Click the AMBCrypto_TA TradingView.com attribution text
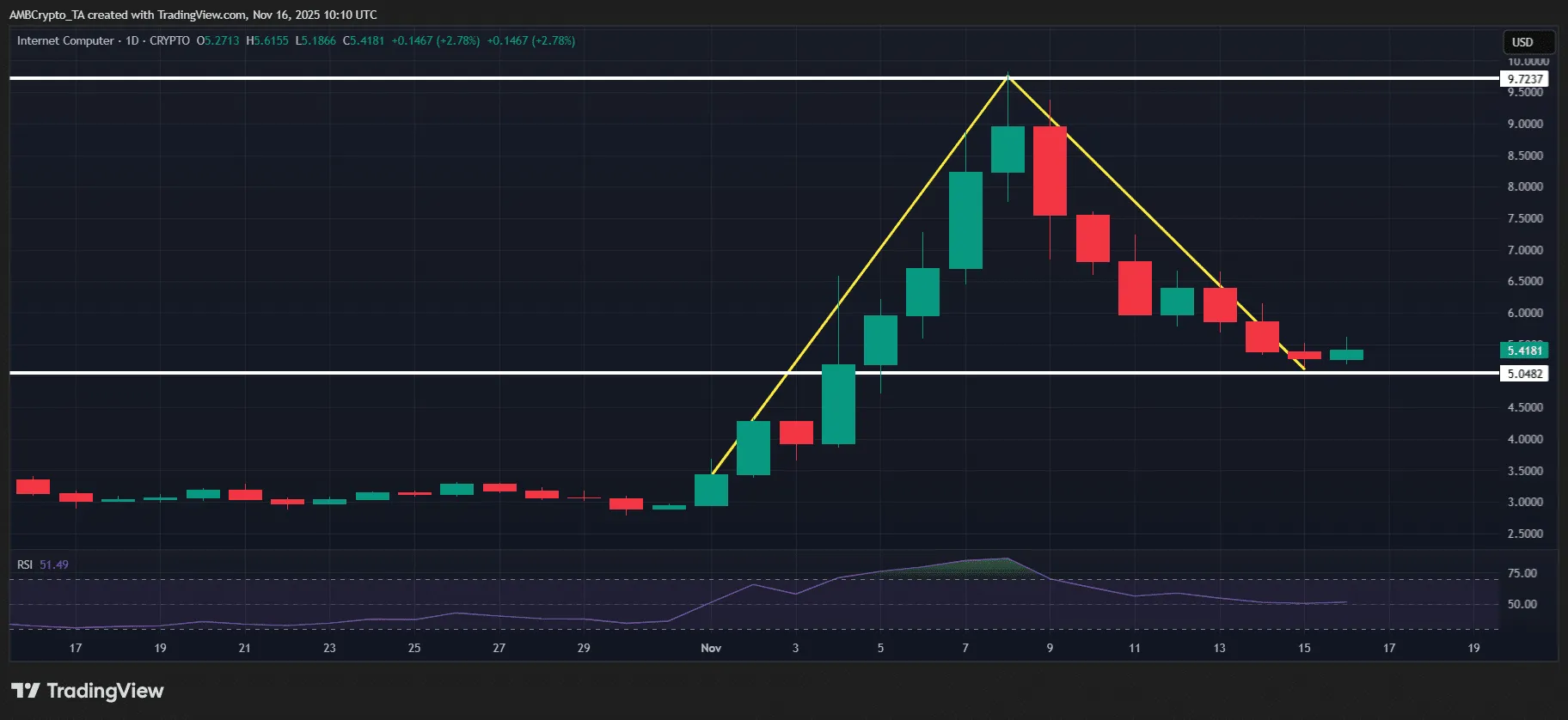Screen dimensions: 1568x720 coord(193,15)
